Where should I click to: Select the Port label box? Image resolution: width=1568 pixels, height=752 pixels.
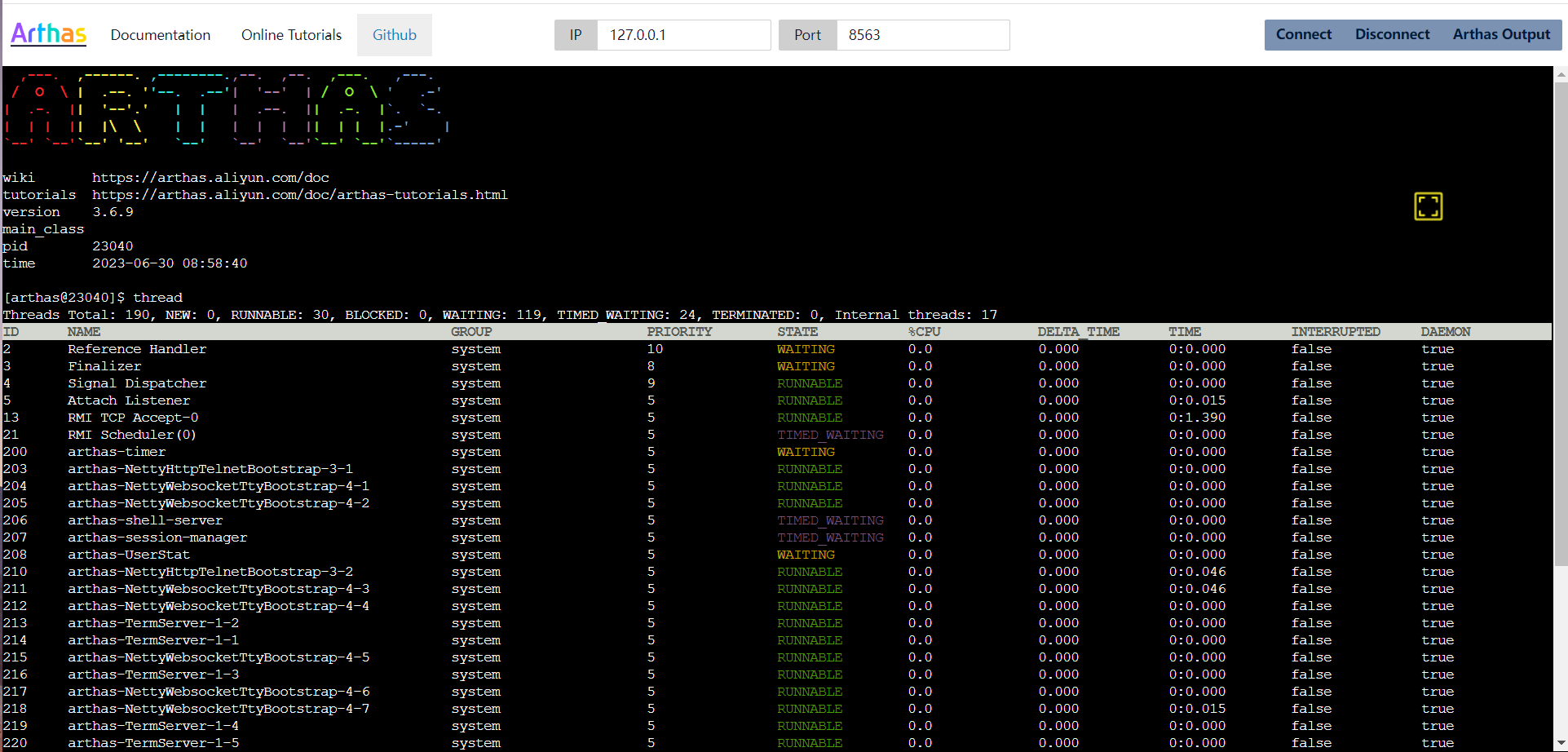807,35
